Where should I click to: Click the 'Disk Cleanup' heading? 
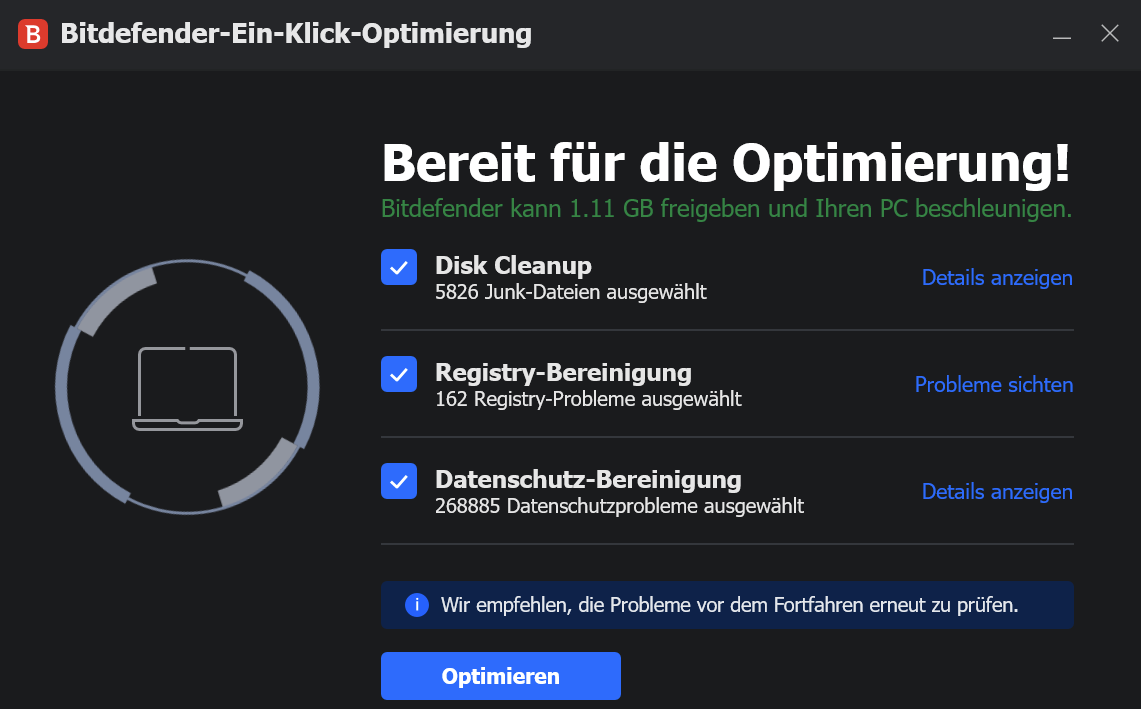(x=513, y=265)
